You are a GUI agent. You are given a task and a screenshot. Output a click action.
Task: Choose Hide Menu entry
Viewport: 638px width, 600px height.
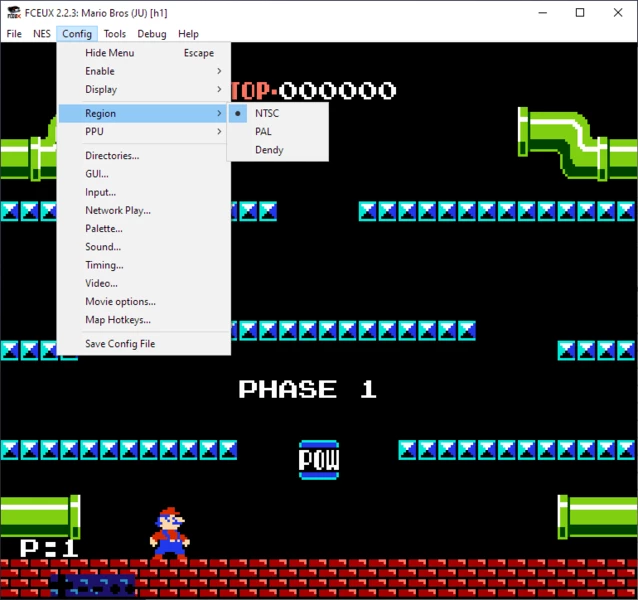coord(144,53)
